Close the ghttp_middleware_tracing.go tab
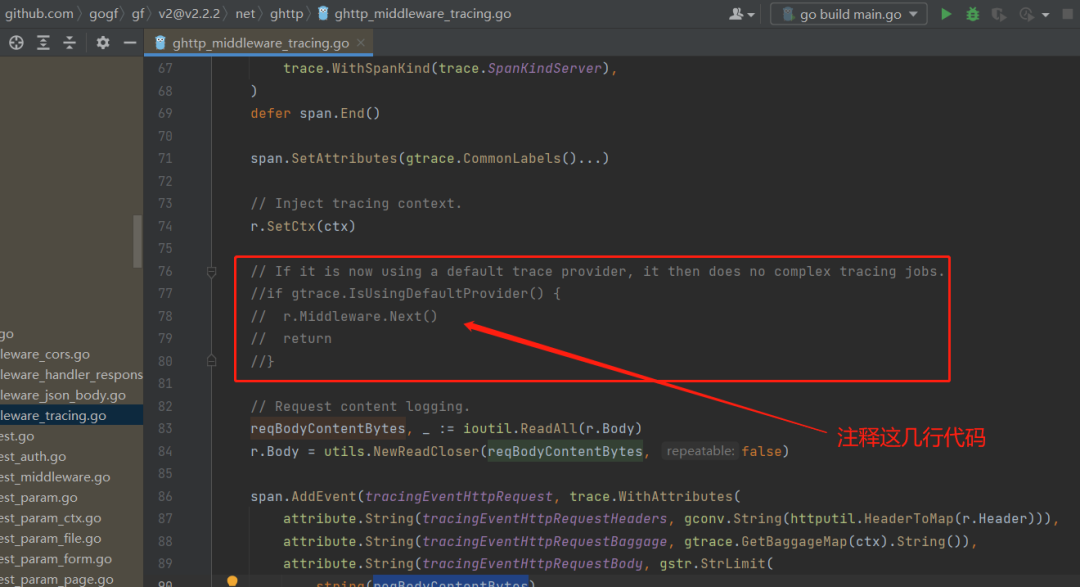 point(361,43)
